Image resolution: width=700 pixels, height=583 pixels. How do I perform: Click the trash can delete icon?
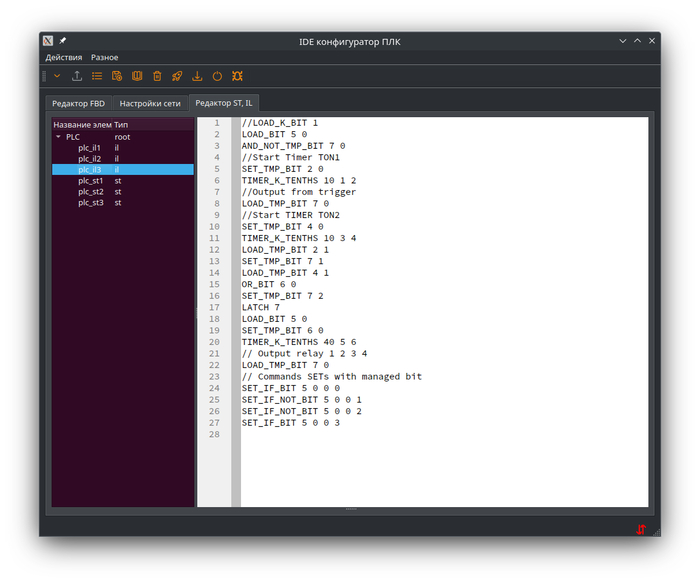click(157, 76)
